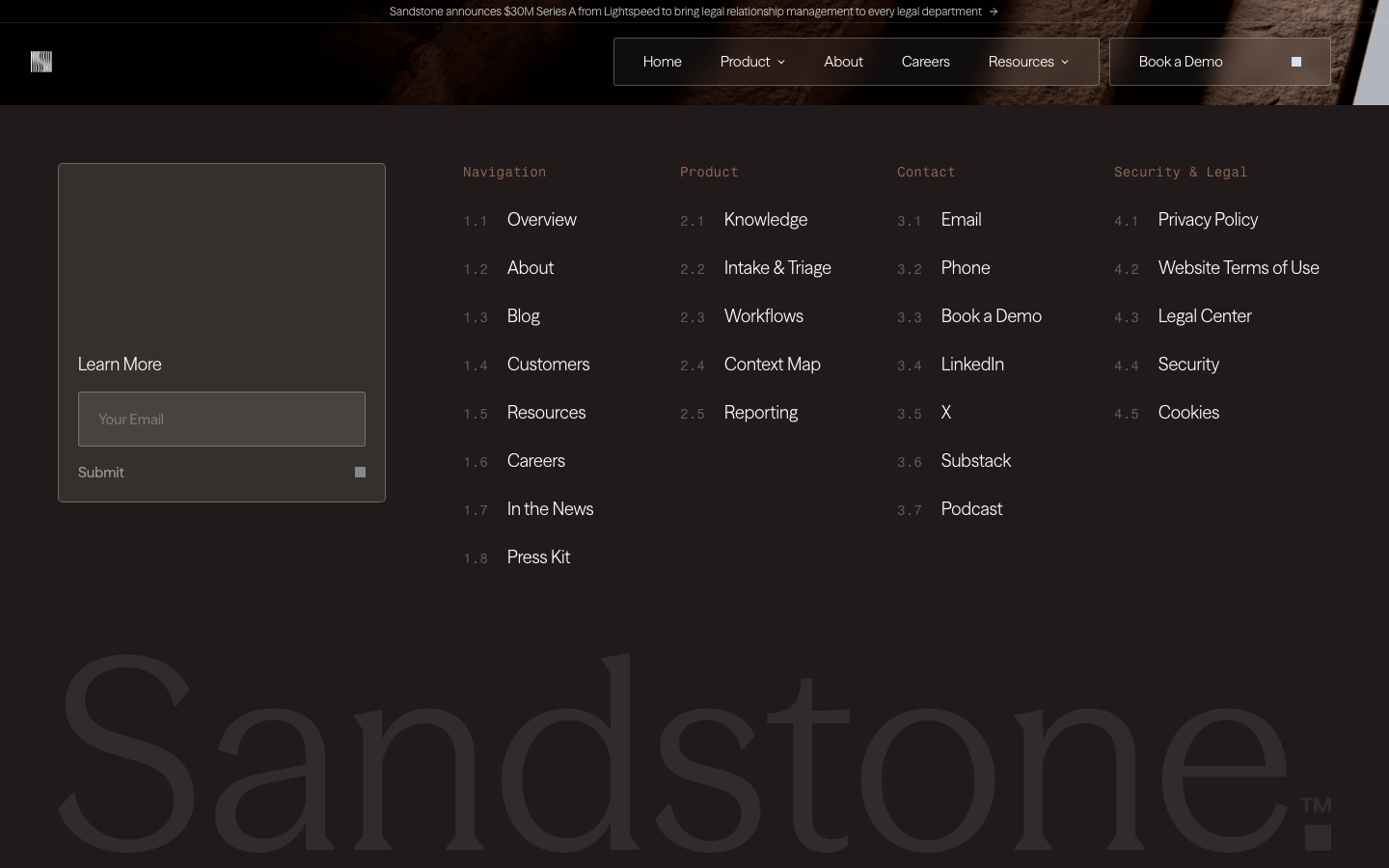Screen dimensions: 1389x868
Task: Dismiss the announcement banner with the close icon
Action: click(1374, 12)
